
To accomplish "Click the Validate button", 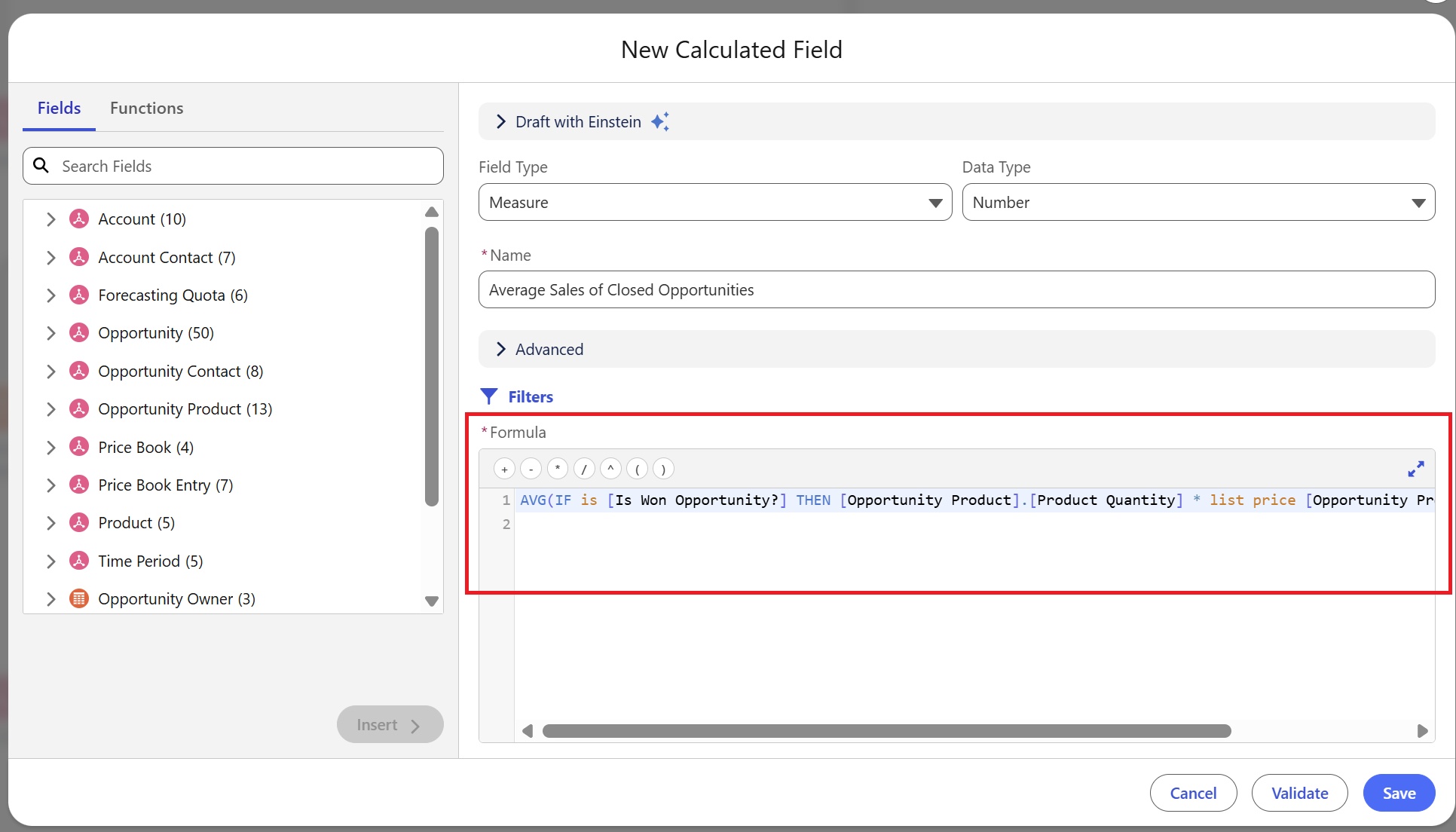I will (1299, 793).
